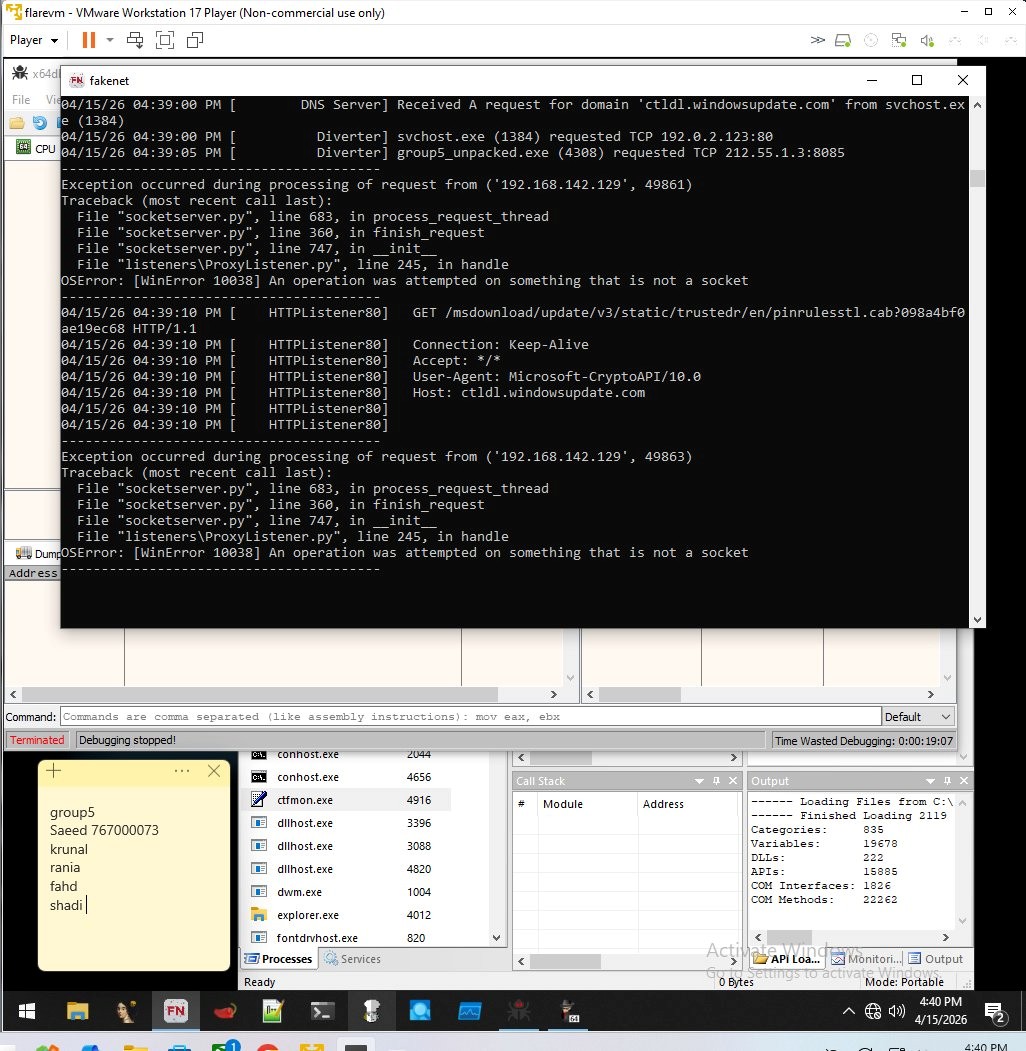The image size is (1026, 1051).
Task: Click the Module column header in Call Stack
Action: [587, 804]
